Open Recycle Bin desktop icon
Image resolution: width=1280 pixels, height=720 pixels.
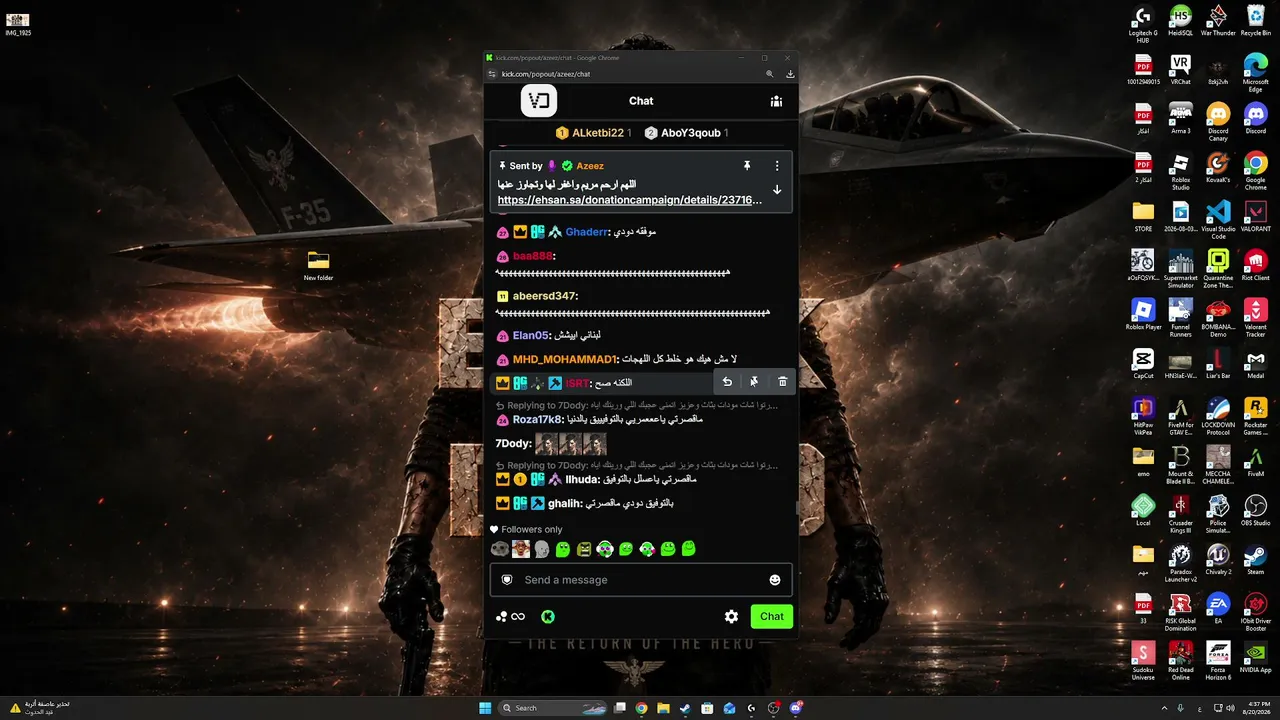click(x=1256, y=21)
